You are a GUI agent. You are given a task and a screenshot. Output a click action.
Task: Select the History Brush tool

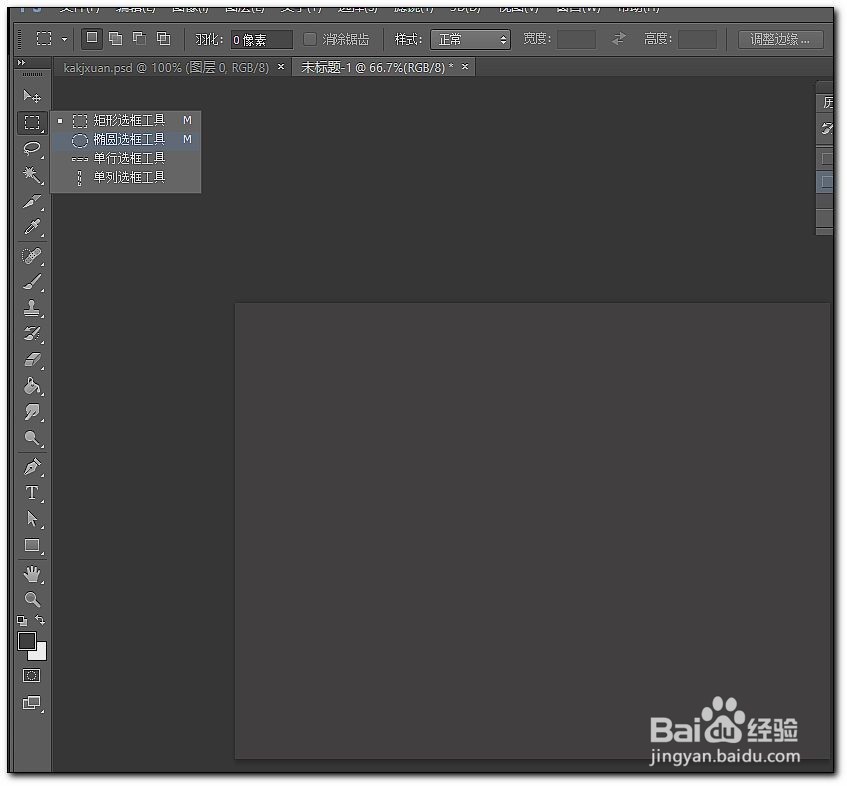click(32, 334)
